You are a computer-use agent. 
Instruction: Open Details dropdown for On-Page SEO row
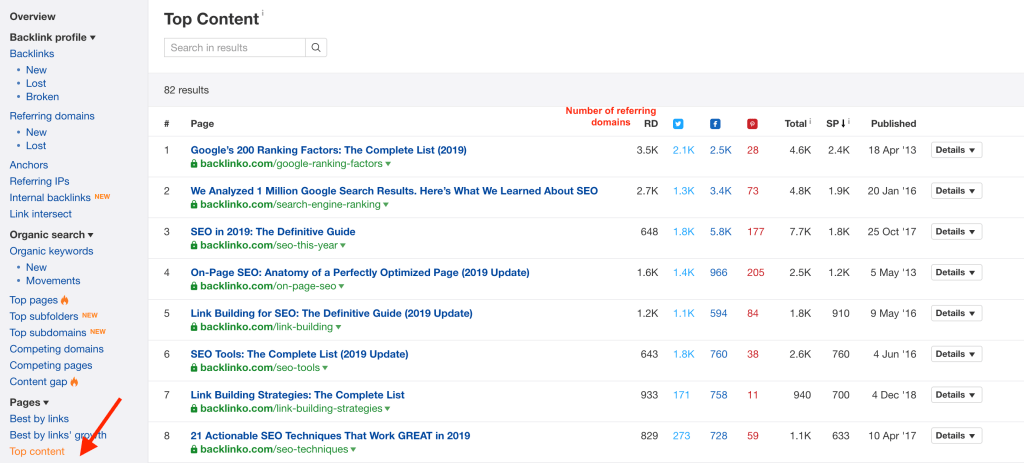956,272
